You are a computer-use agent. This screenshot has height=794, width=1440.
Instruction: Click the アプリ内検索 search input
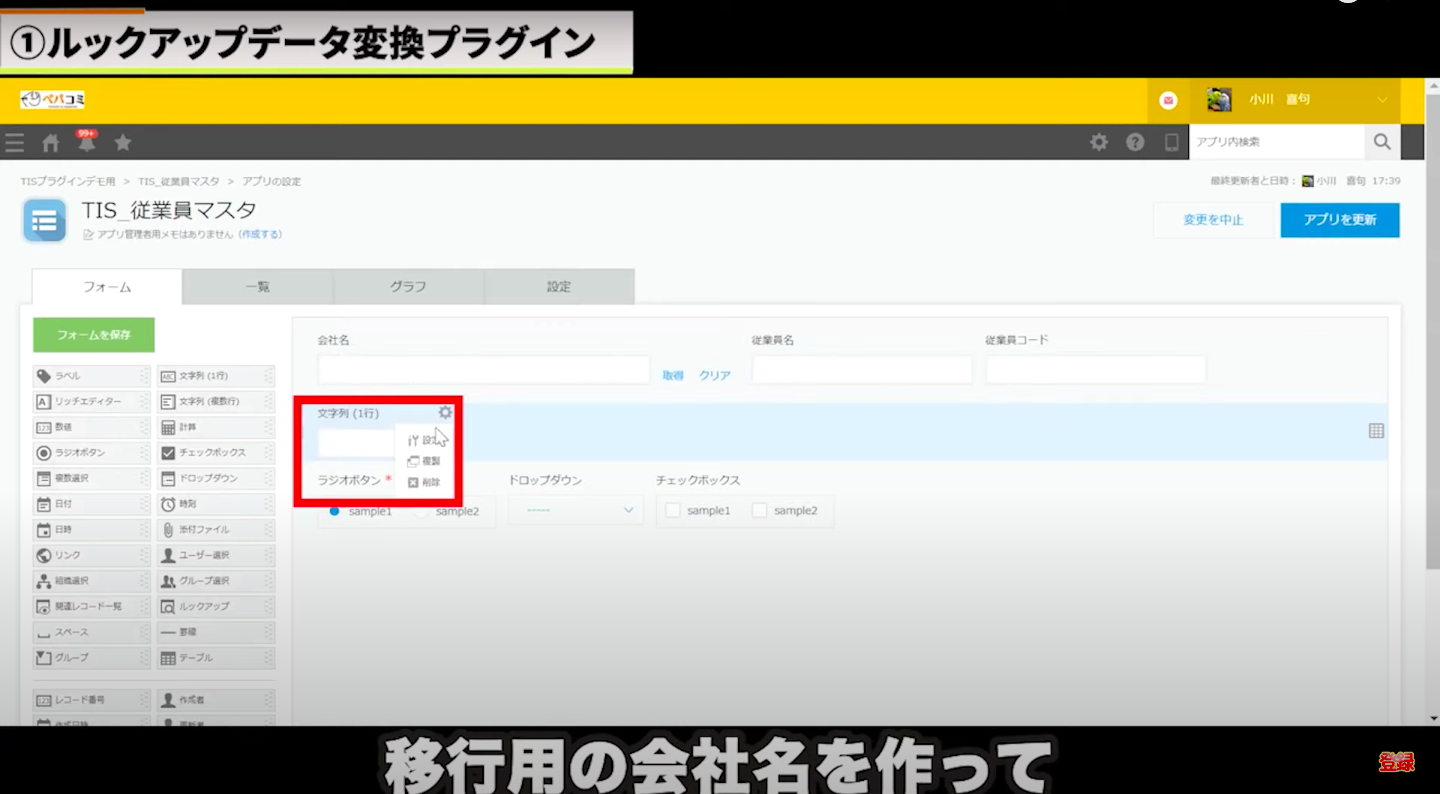(1276, 142)
